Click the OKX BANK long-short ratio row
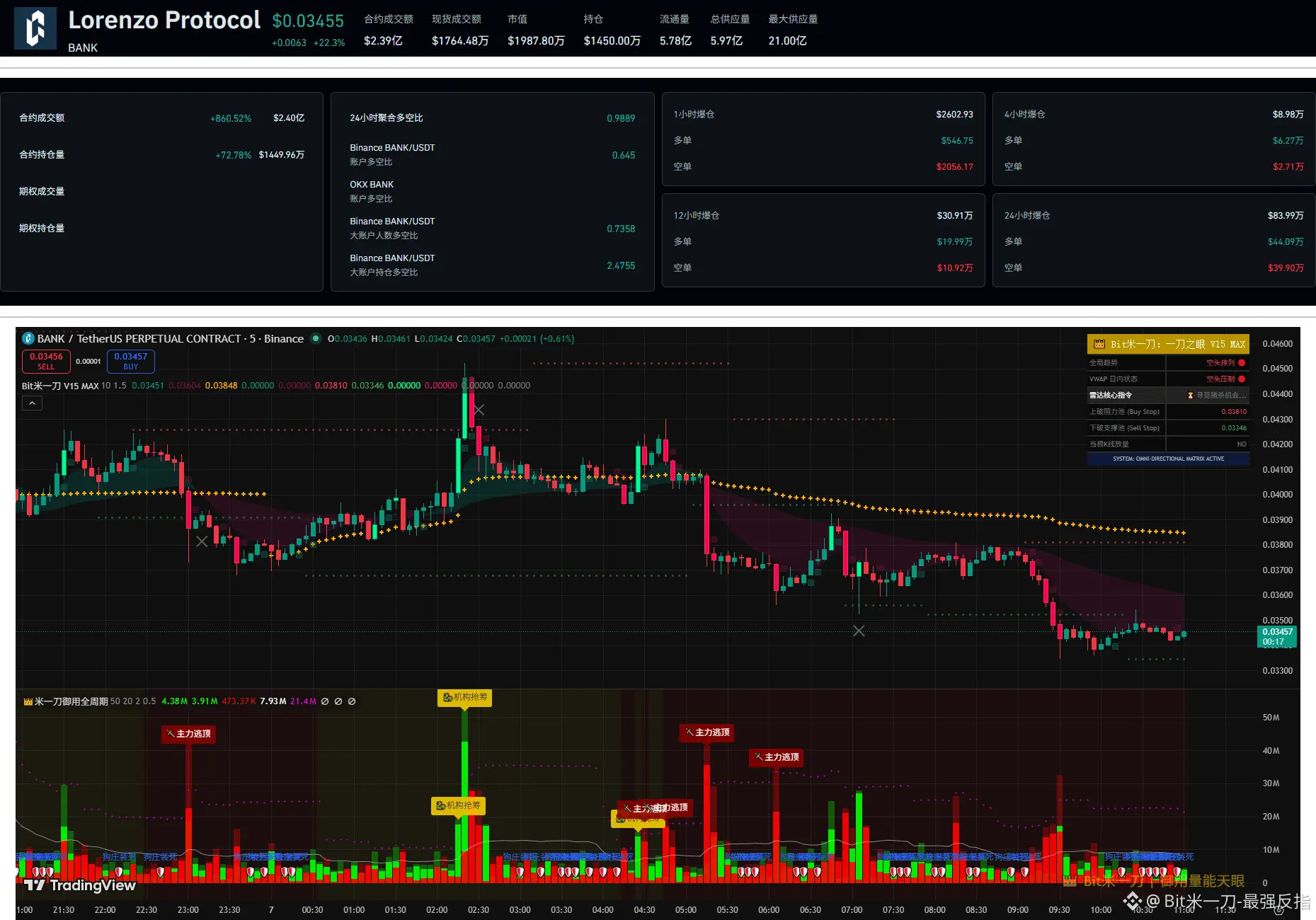Viewport: 1316px width, 920px height. point(493,192)
